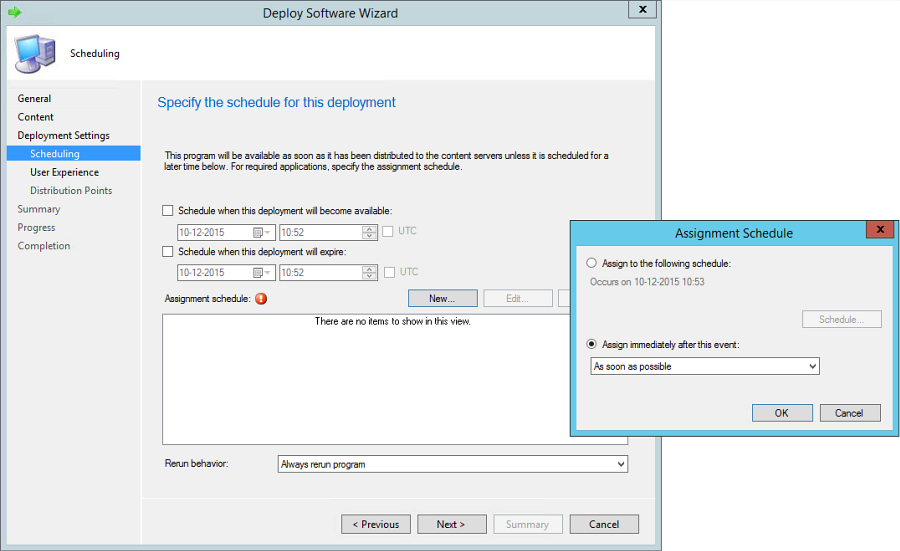Enable 'Schedule when this deployment will become available'
This screenshot has width=900, height=551.
coord(168,211)
